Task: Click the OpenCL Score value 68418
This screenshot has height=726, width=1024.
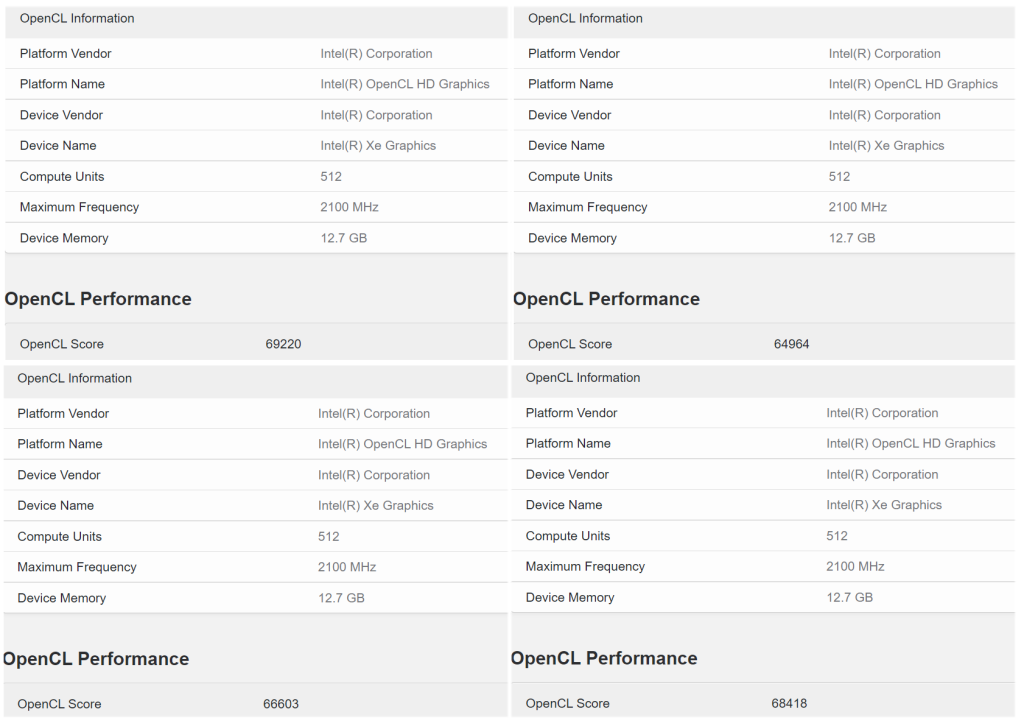Action: pyautogui.click(x=789, y=703)
